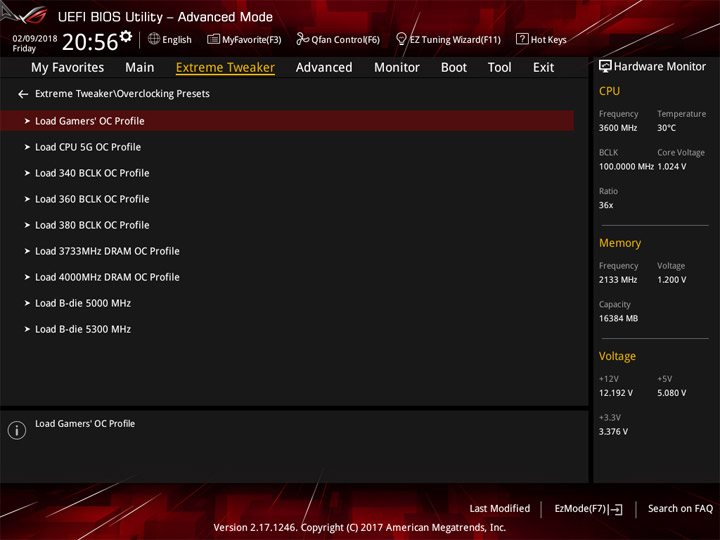Switch to the Main tab
The image size is (720, 540).
pyautogui.click(x=140, y=68)
